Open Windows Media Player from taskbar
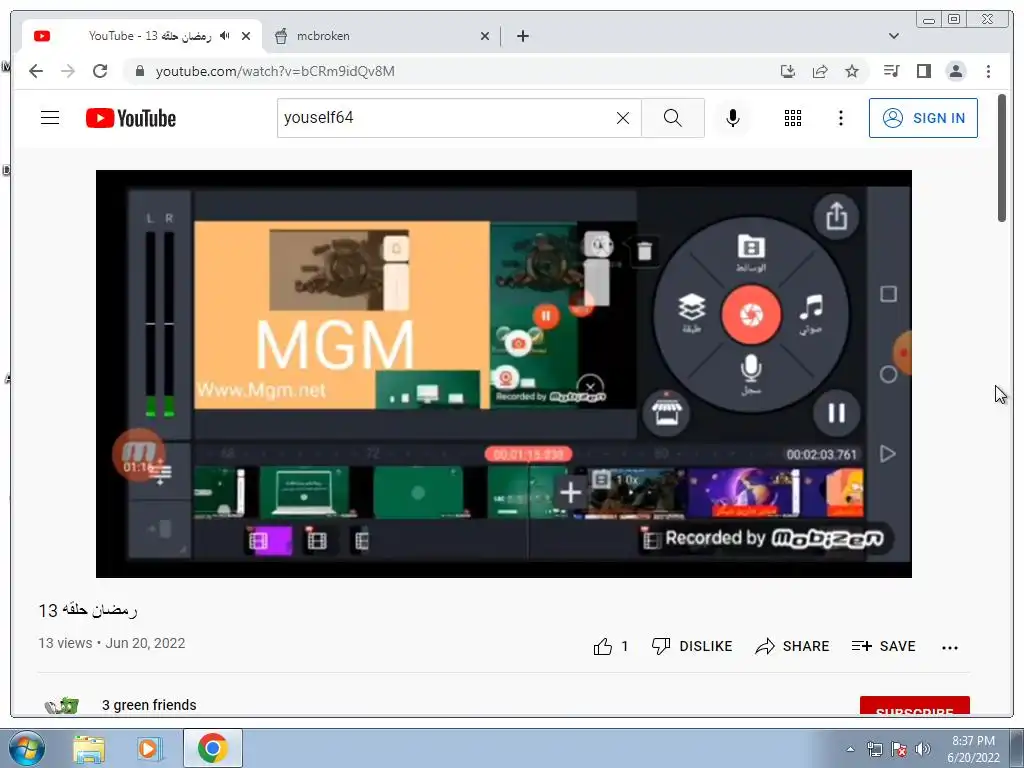The height and width of the screenshot is (768, 1024). (x=149, y=748)
